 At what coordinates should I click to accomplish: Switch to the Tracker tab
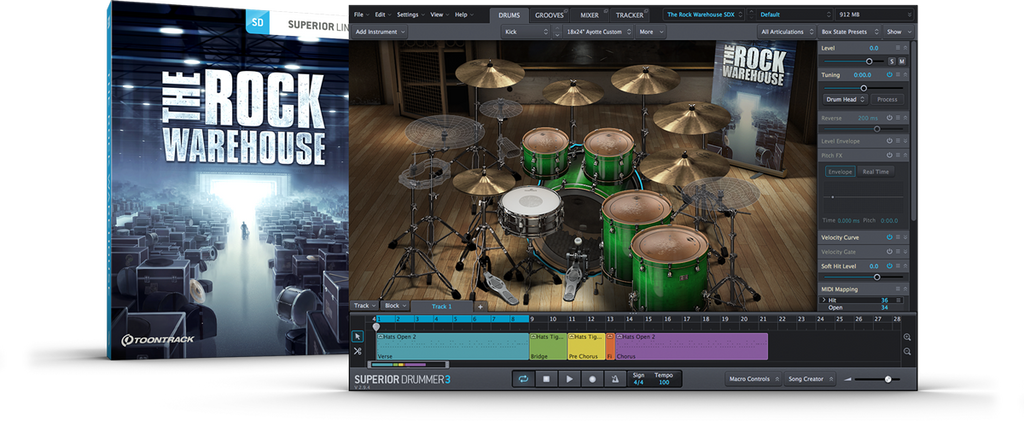pyautogui.click(x=630, y=14)
